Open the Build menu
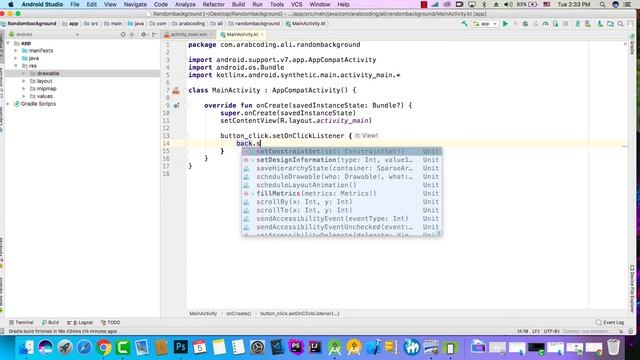This screenshot has height=360, width=640. click(238, 4)
